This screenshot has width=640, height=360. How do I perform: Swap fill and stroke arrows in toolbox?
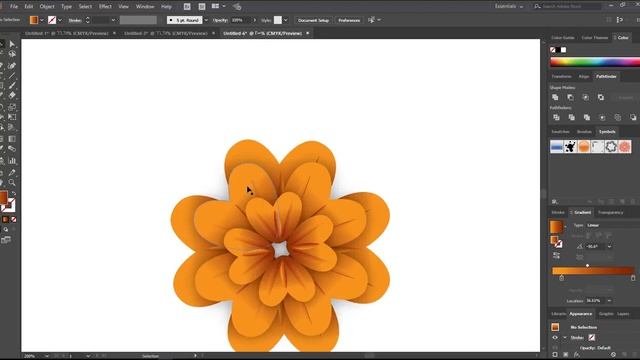pyautogui.click(x=13, y=193)
